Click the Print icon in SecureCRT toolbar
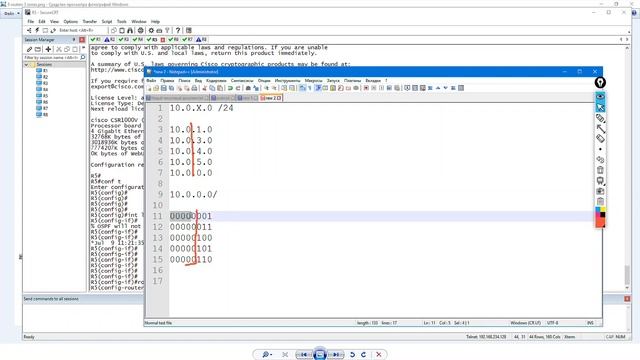640x360 pixels. point(159,30)
